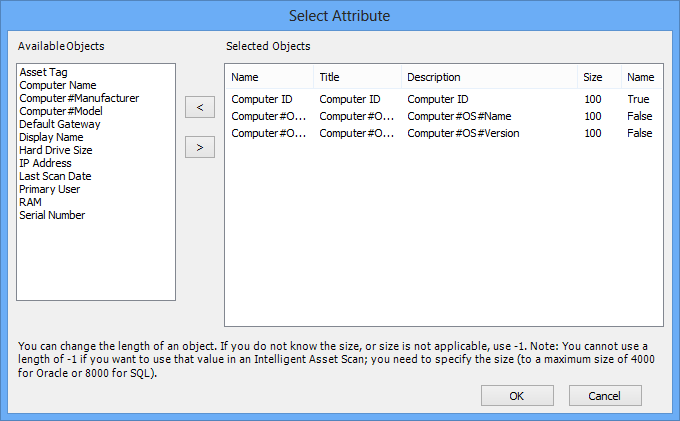This screenshot has height=421, width=680.
Task: Sort by the Description column header
Action: click(489, 77)
